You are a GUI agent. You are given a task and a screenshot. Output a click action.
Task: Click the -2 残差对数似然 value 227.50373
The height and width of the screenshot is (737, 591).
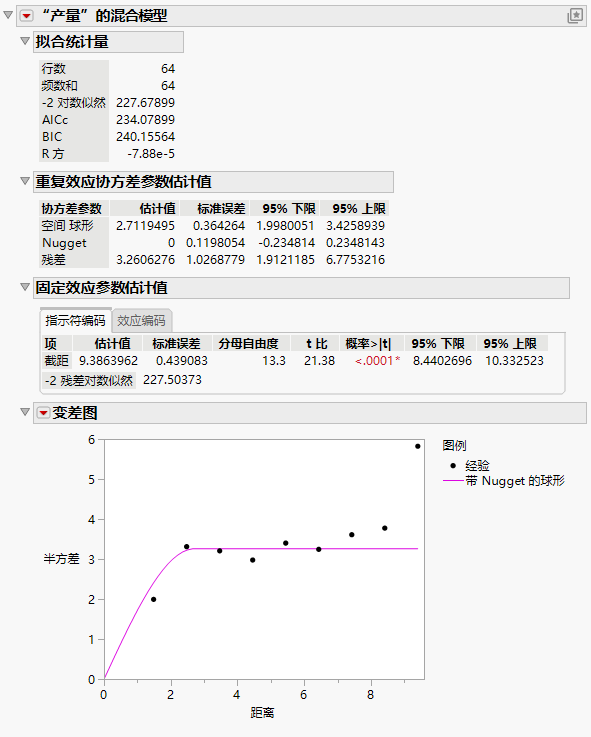click(172, 380)
